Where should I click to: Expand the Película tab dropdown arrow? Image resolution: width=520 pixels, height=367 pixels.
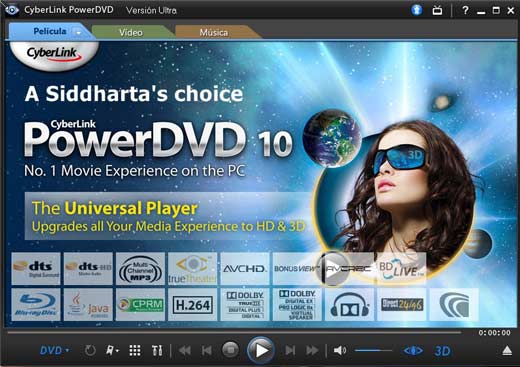click(78, 33)
